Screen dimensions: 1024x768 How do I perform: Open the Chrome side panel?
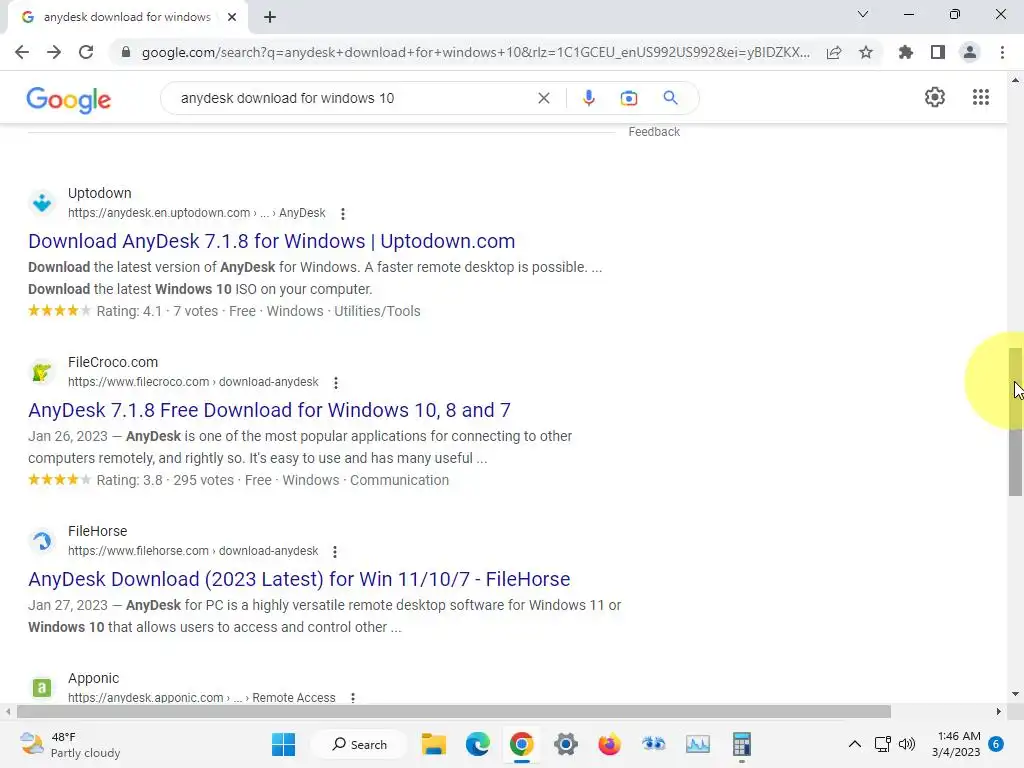coord(938,52)
